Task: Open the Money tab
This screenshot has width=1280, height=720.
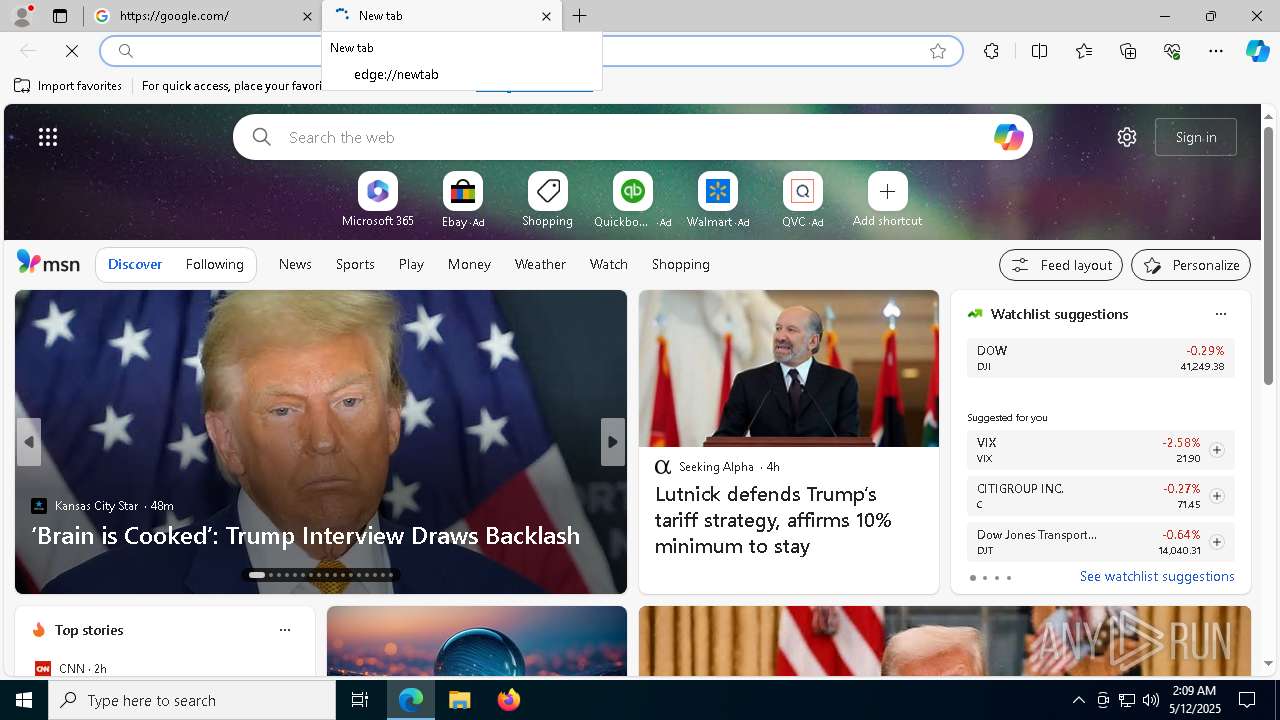Action: [x=469, y=265]
